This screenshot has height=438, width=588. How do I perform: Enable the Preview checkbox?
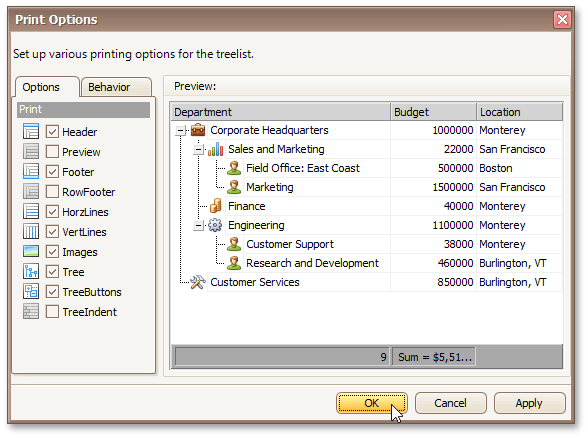52,152
